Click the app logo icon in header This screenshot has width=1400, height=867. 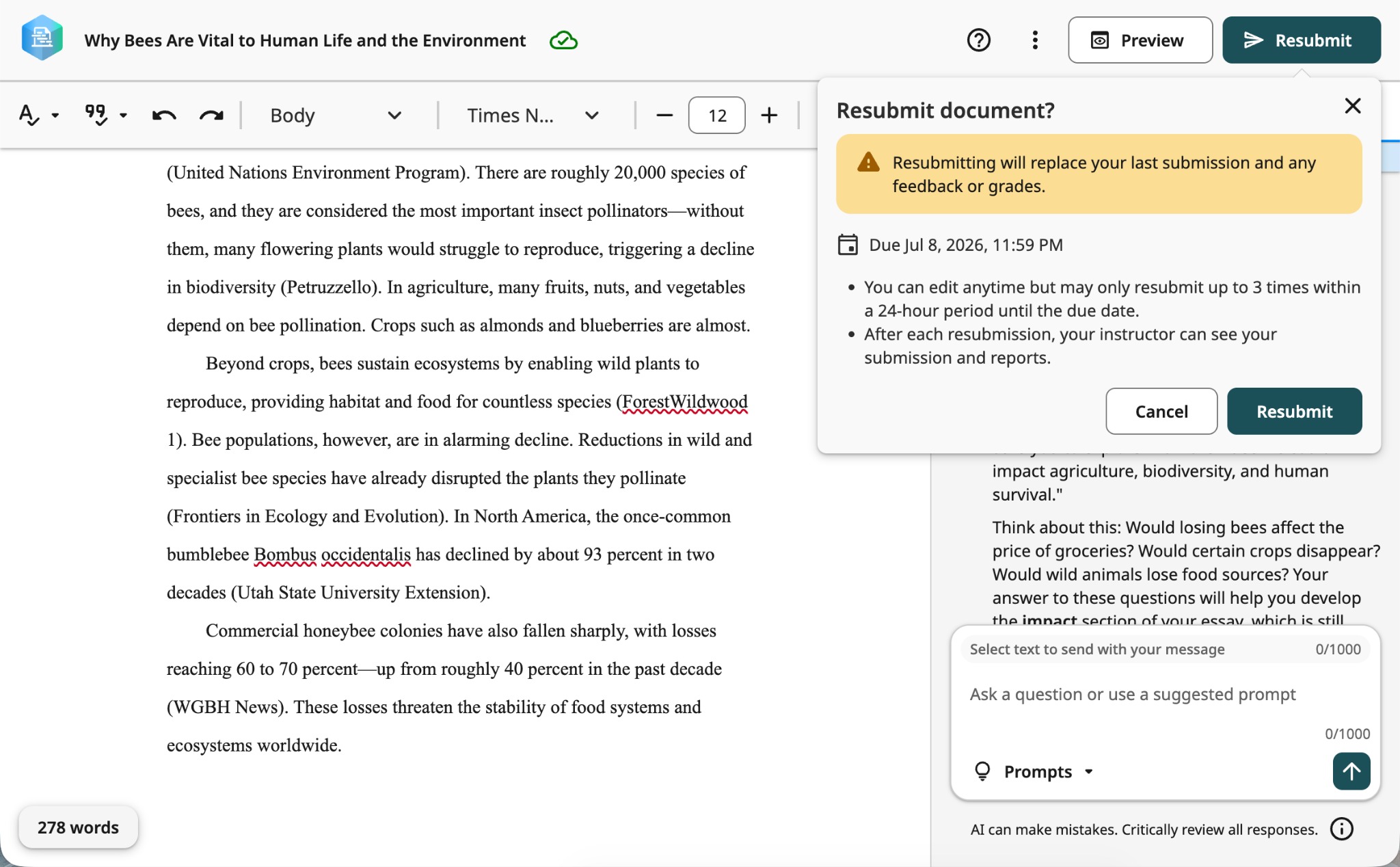42,38
